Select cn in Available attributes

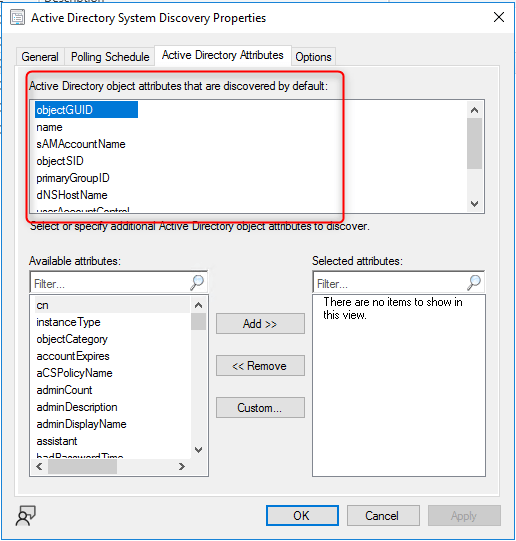pos(112,305)
